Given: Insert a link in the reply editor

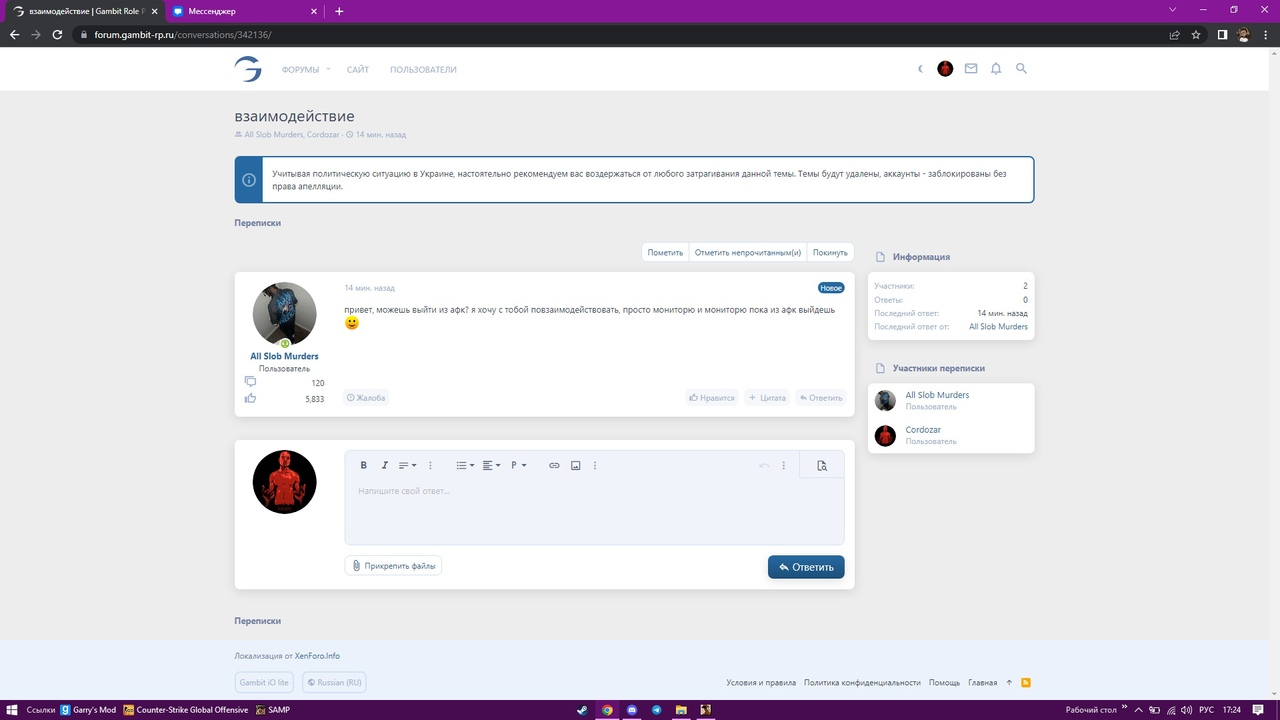Looking at the screenshot, I should (554, 465).
